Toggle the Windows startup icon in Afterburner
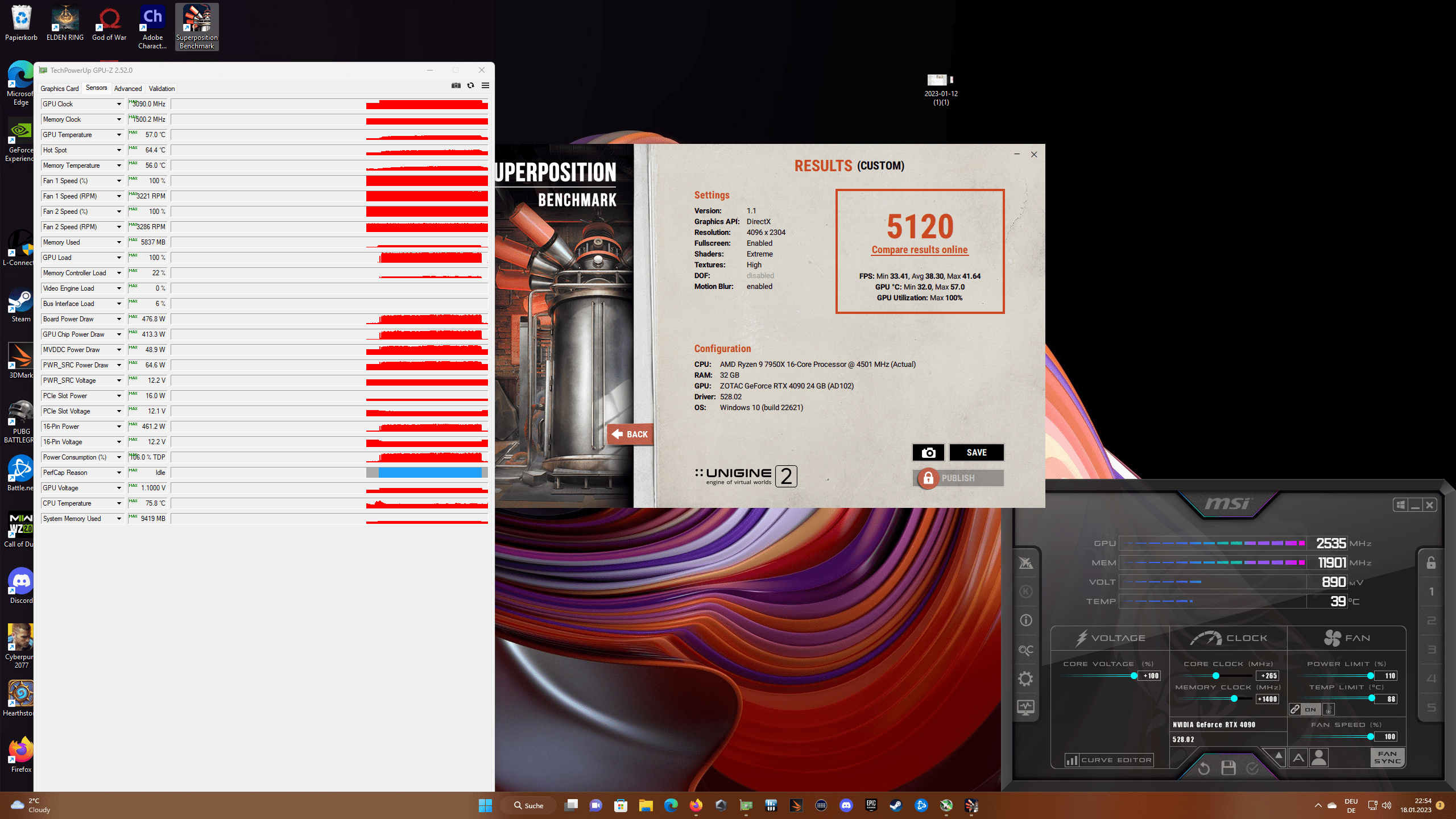The height and width of the screenshot is (819, 1456). click(x=1401, y=505)
